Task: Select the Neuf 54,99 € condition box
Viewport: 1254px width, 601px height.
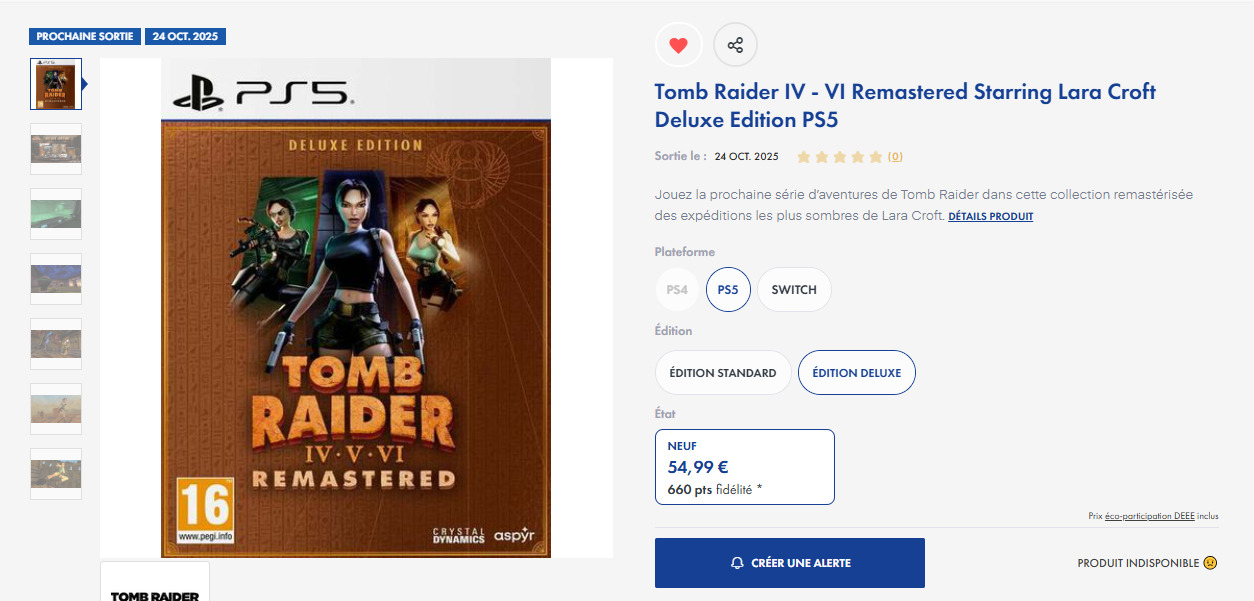Action: pyautogui.click(x=744, y=467)
